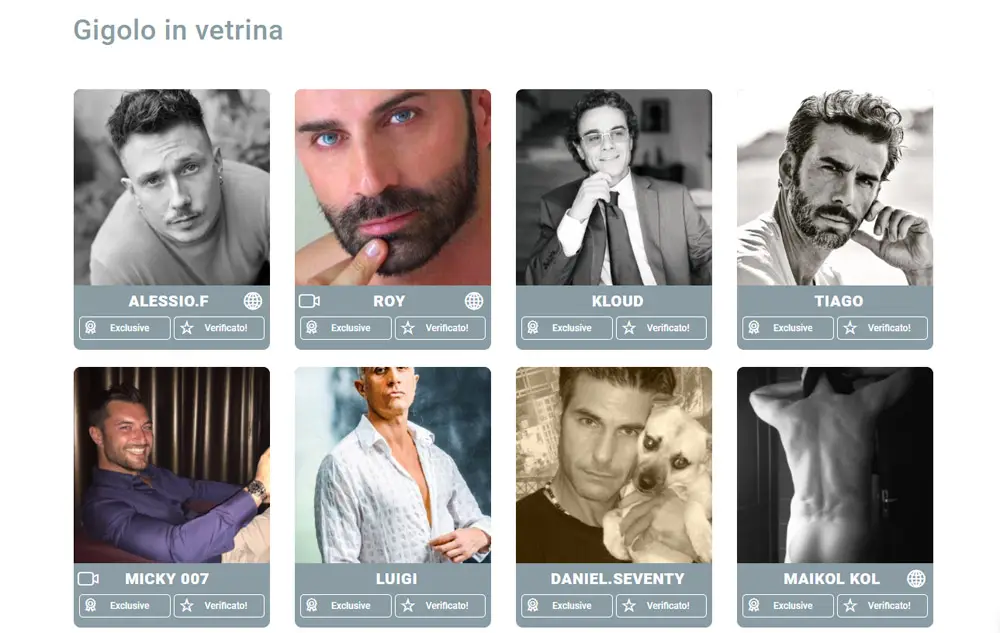Click the globe icon on MAIKOL KOL card
Image resolution: width=1000 pixels, height=633 pixels.
point(916,579)
